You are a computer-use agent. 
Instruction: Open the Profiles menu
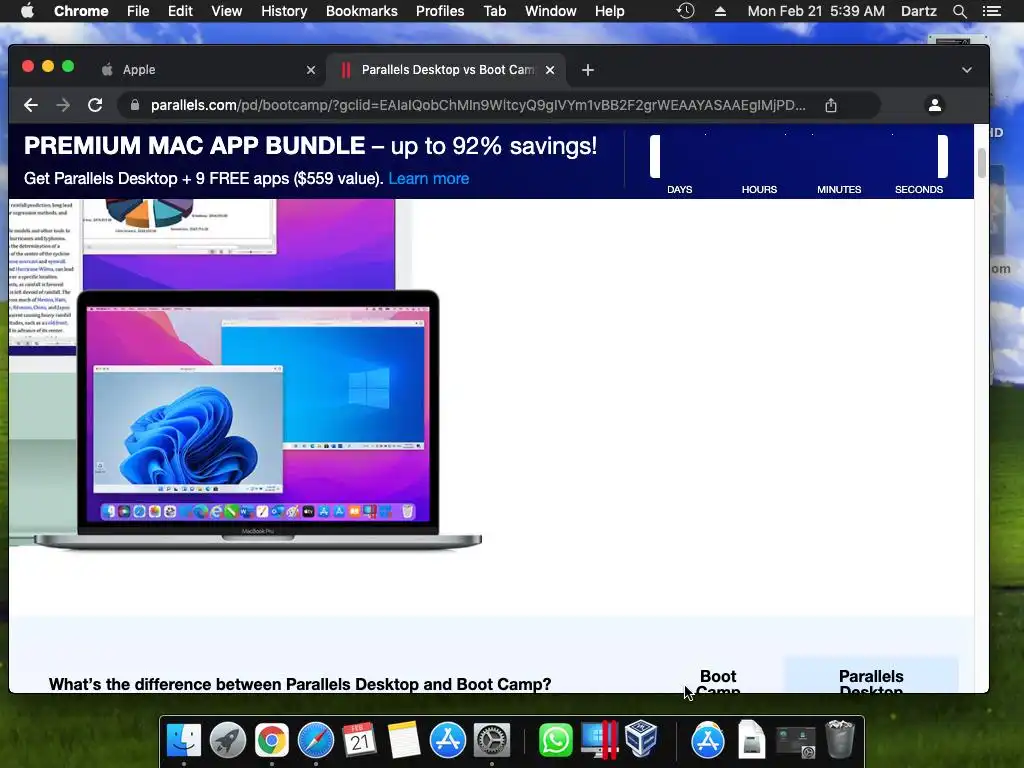[x=440, y=11]
